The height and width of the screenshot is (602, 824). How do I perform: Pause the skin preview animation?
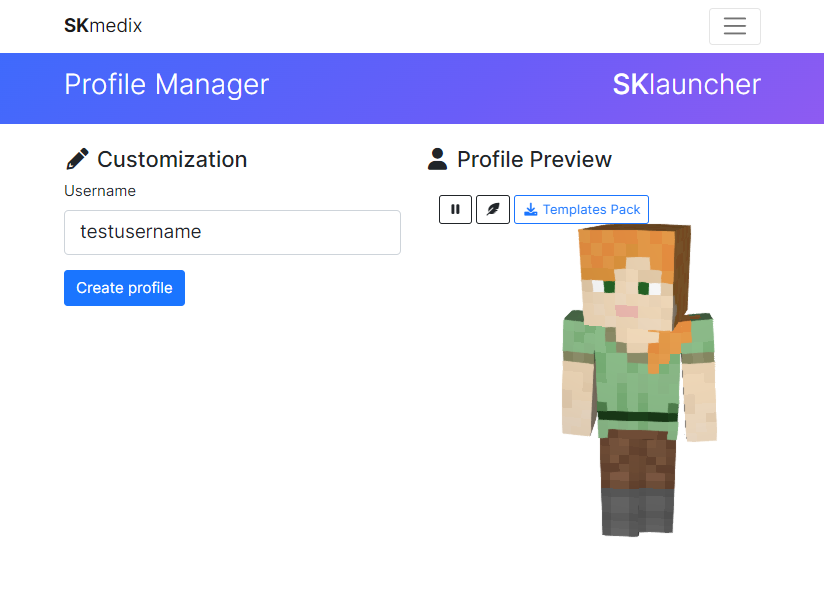click(x=456, y=210)
